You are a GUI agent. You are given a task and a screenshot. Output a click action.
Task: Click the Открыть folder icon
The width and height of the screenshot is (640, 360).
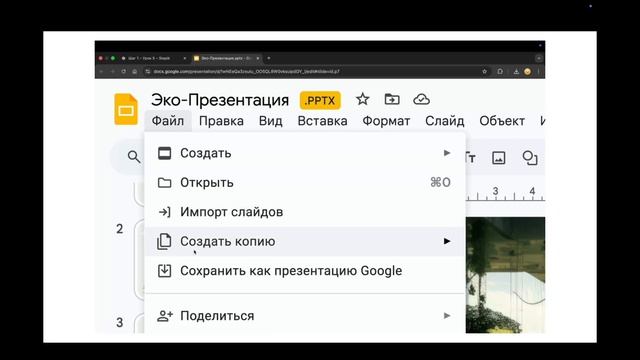click(164, 182)
